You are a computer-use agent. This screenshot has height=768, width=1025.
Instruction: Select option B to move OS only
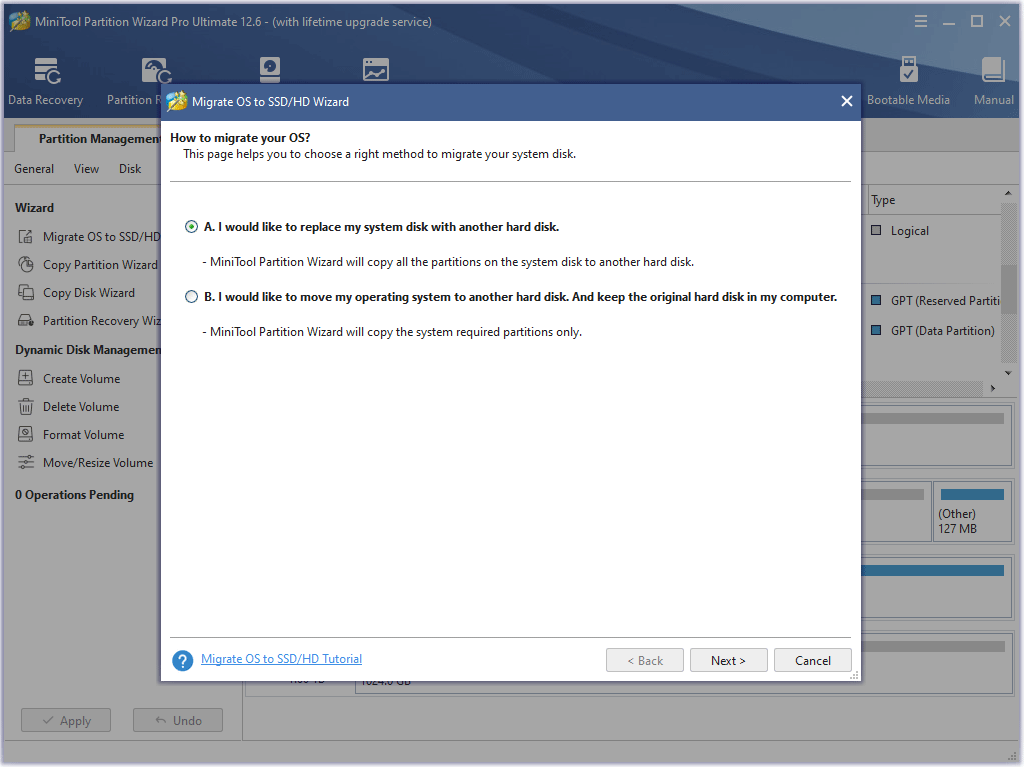click(191, 296)
